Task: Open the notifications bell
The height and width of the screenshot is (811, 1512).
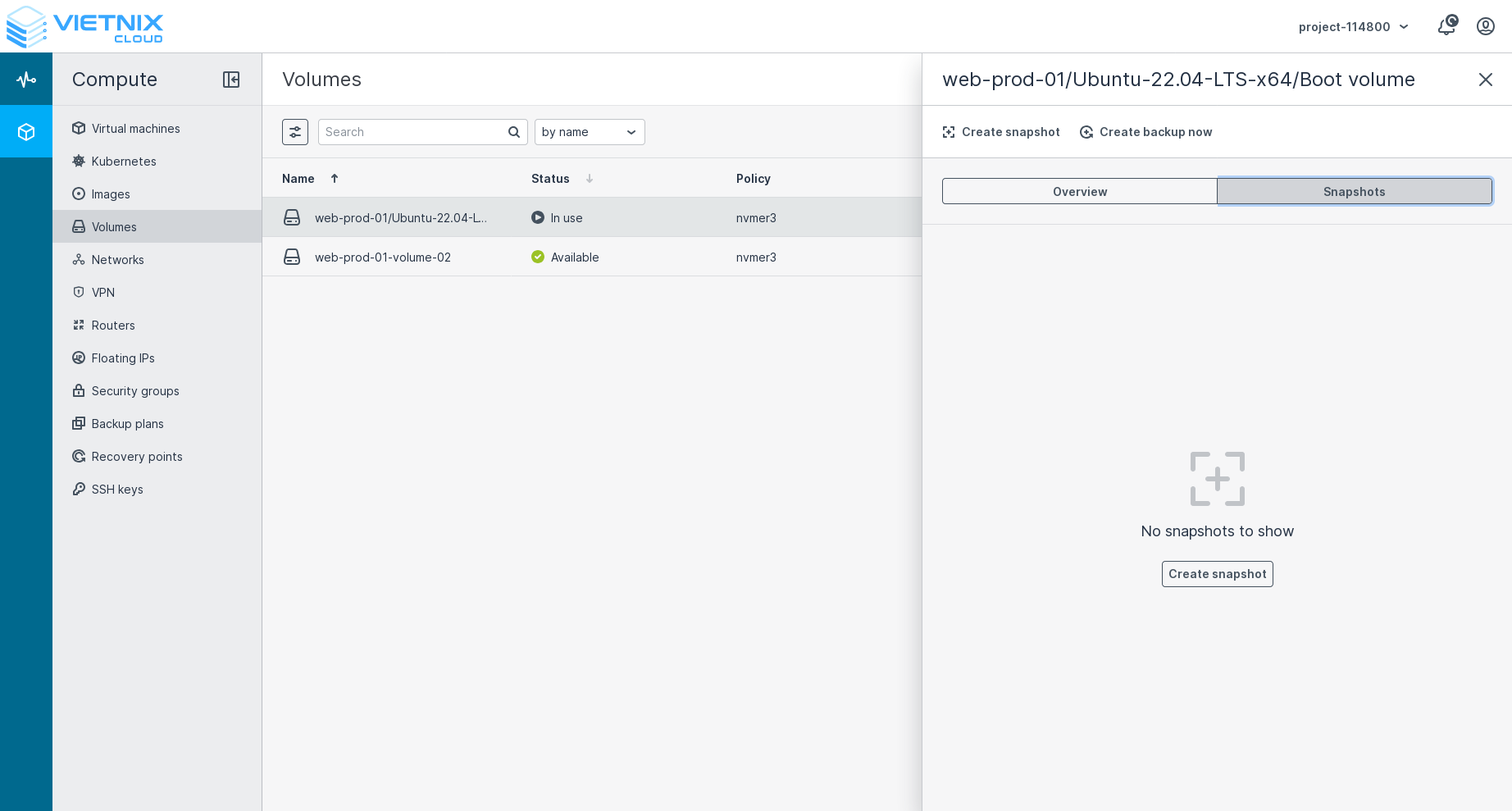Action: pyautogui.click(x=1447, y=26)
